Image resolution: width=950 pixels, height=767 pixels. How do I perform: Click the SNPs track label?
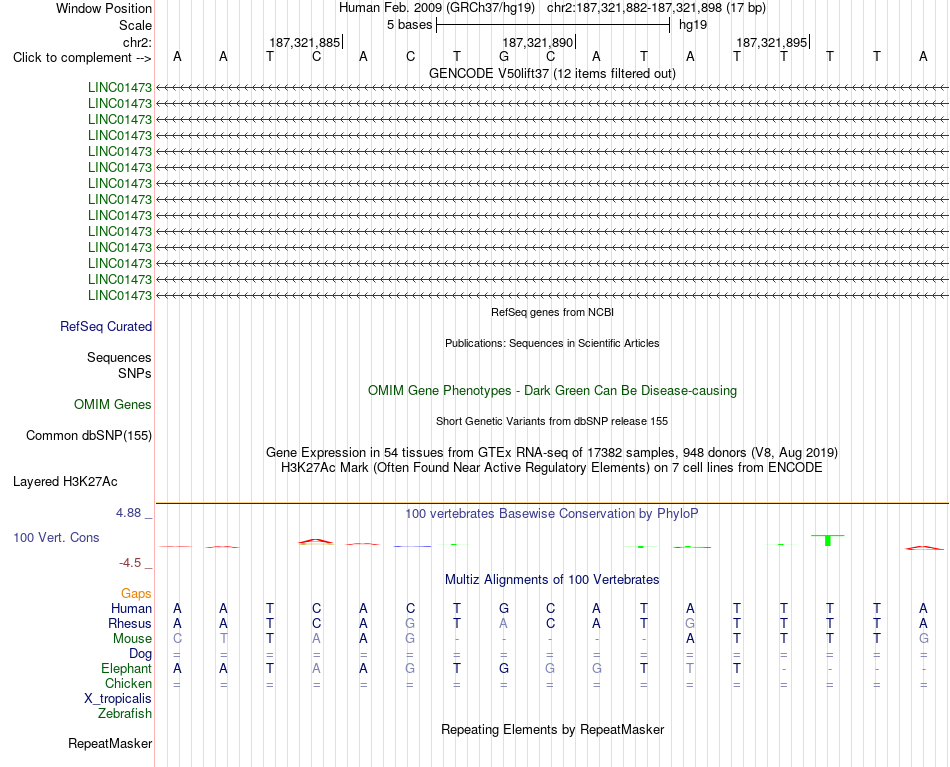[x=135, y=373]
